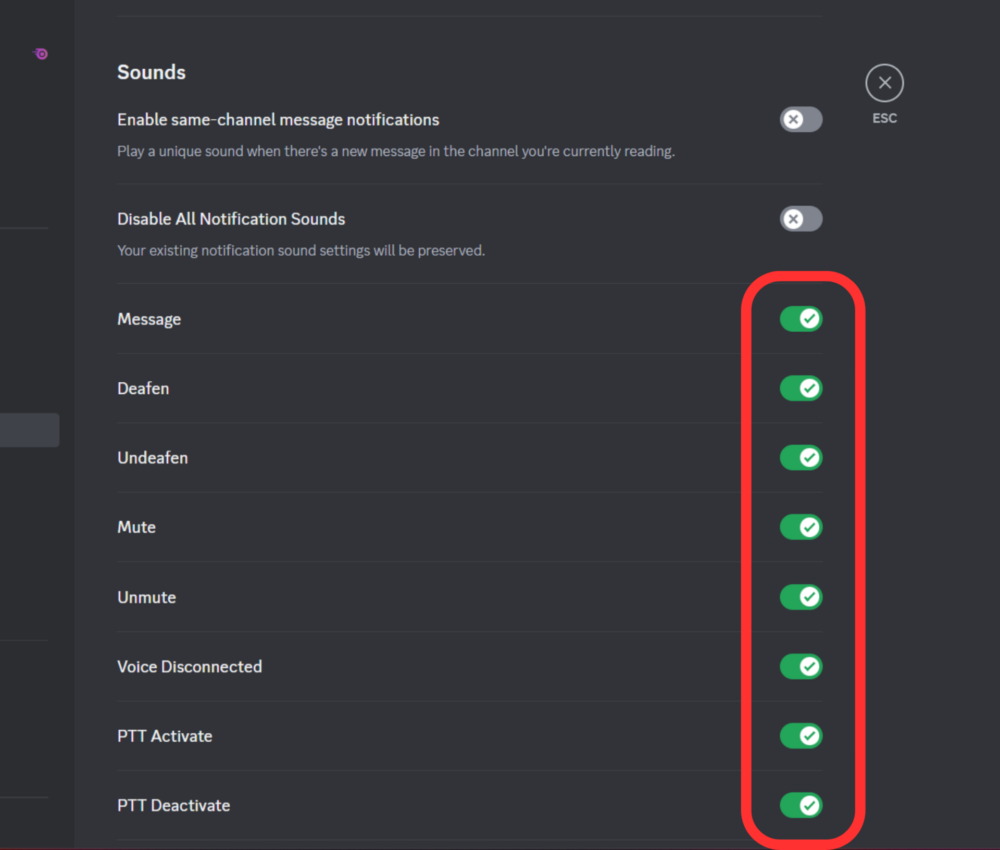Select the highlighted item in the settings sidebar
This screenshot has width=1000, height=850.
(29, 429)
